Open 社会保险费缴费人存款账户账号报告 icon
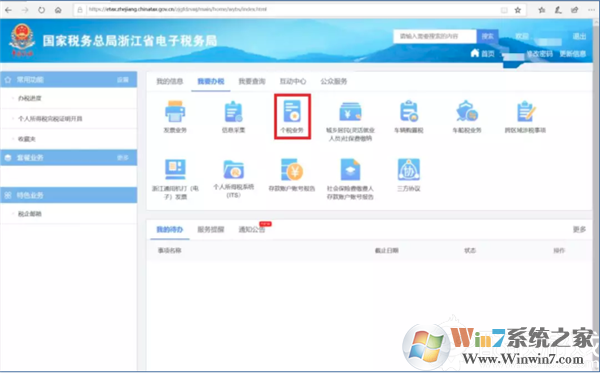 [350, 169]
